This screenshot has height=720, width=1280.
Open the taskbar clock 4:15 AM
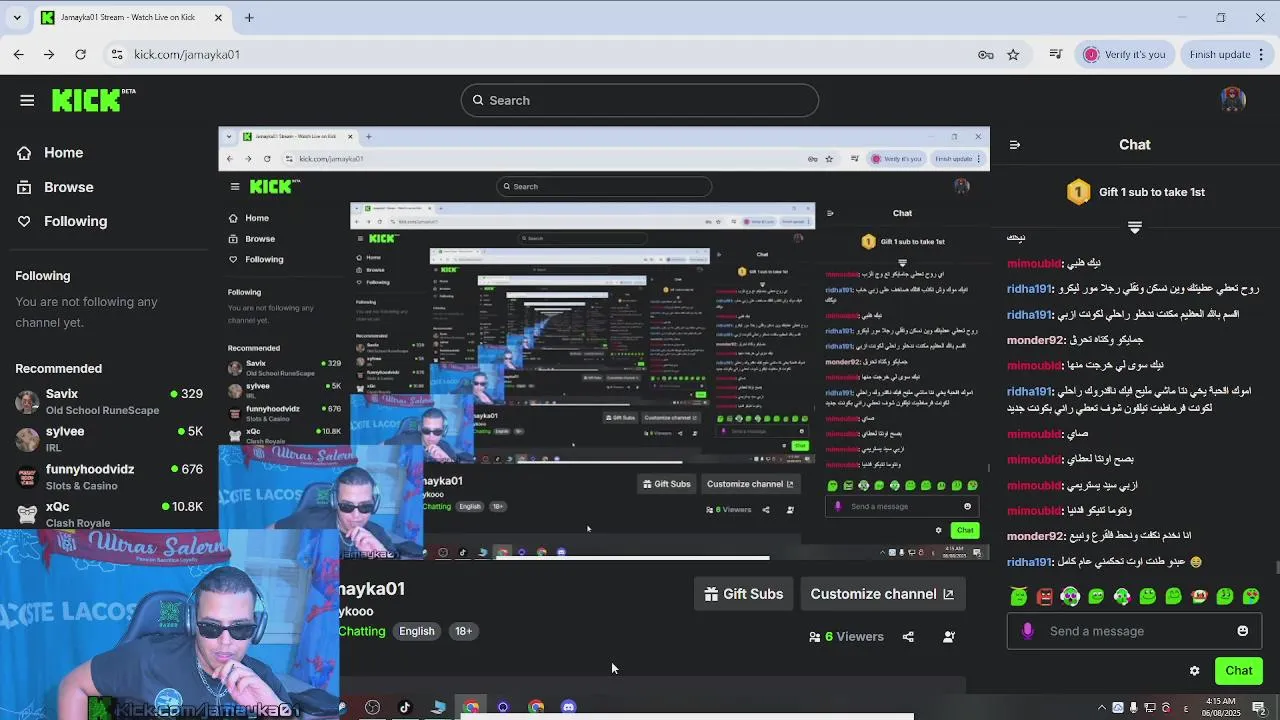point(1220,707)
